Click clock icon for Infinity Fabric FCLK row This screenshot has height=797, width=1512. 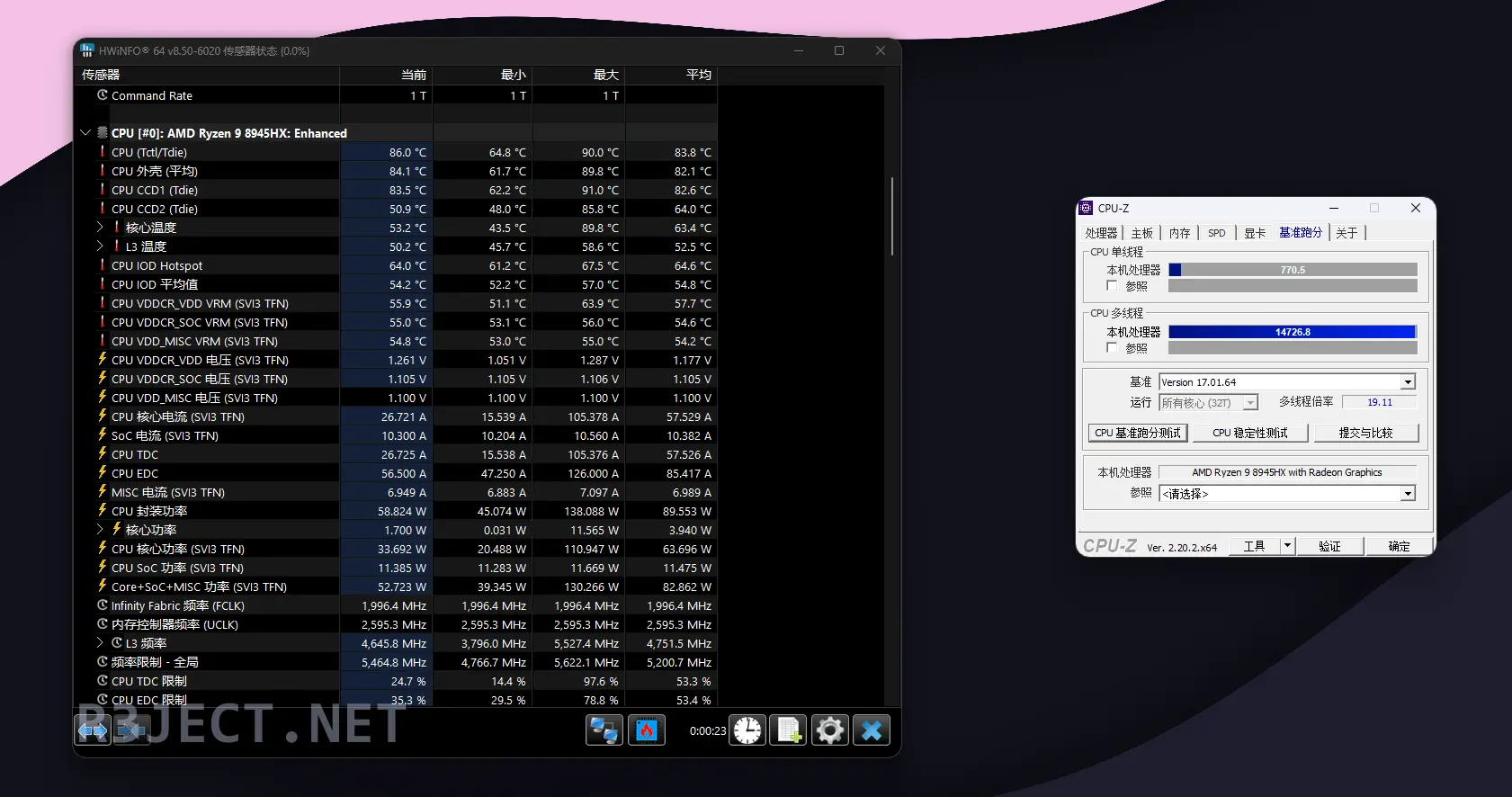[103, 605]
